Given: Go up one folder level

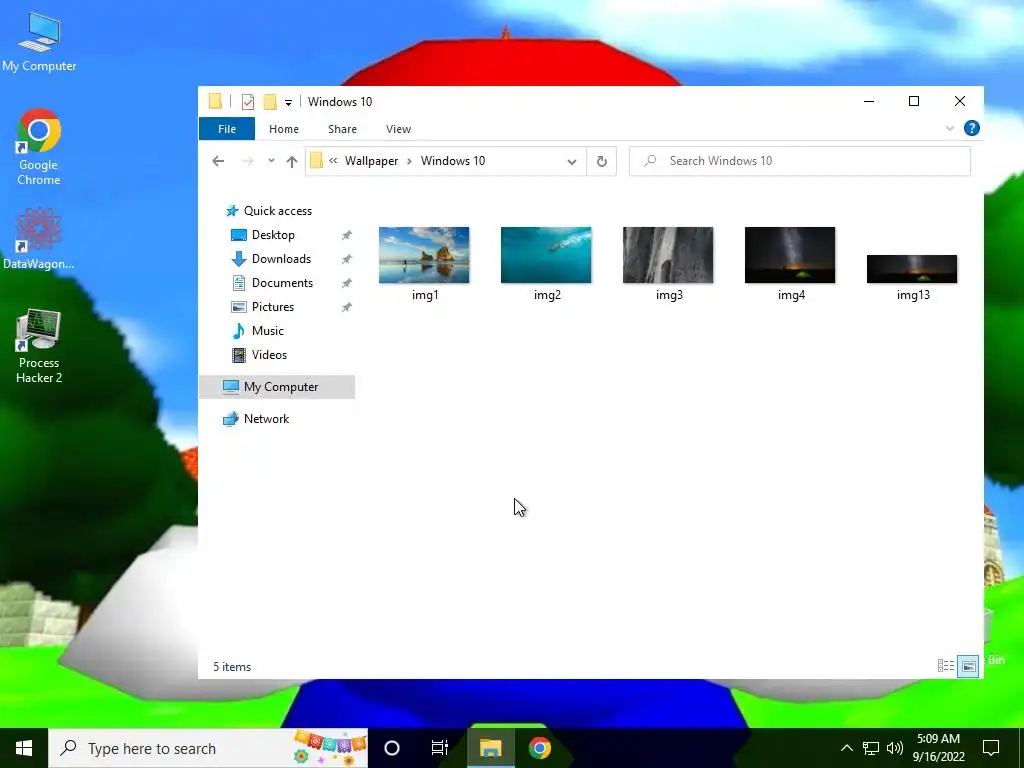Looking at the screenshot, I should click(x=292, y=161).
